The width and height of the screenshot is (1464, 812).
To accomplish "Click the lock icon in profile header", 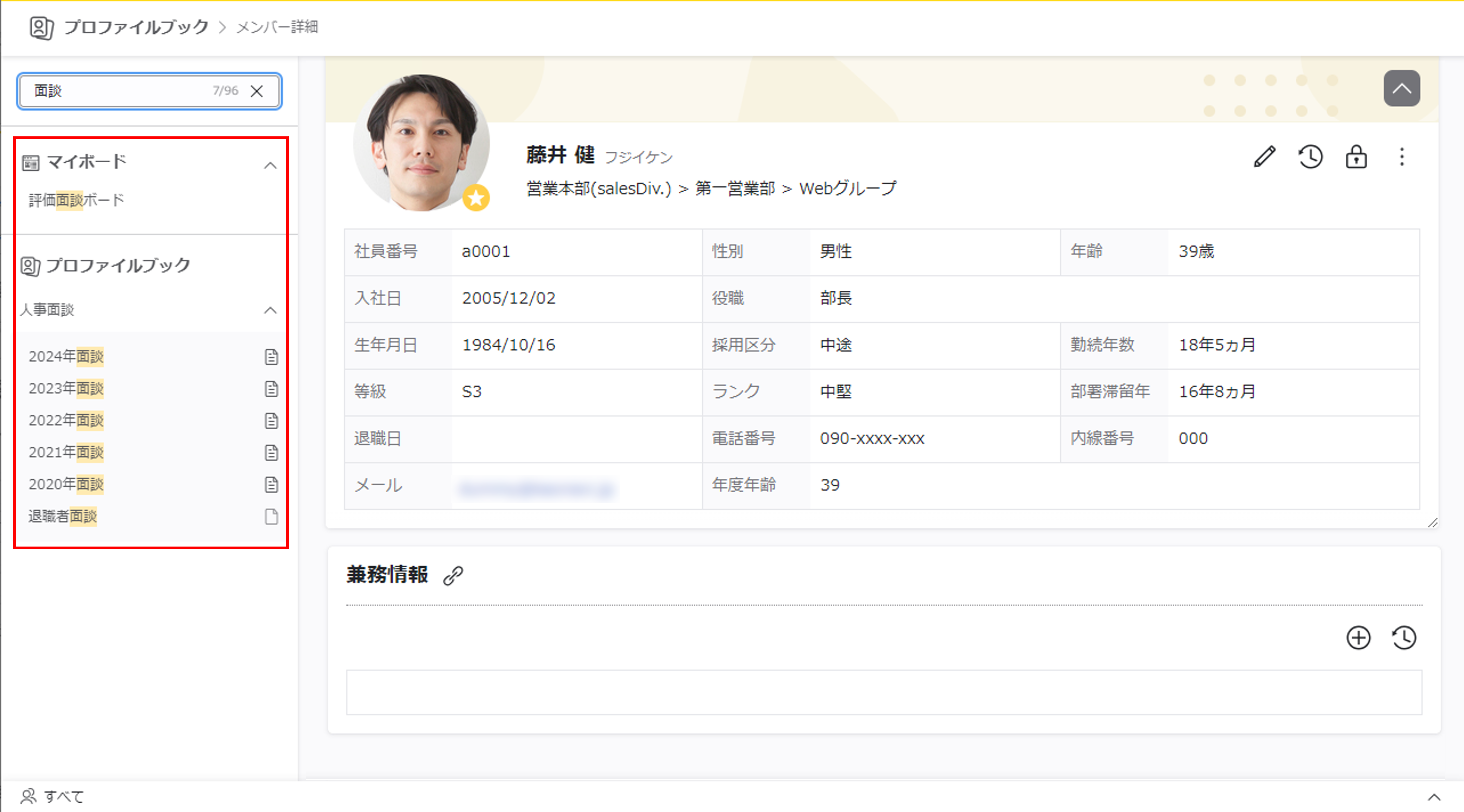I will [x=1356, y=157].
